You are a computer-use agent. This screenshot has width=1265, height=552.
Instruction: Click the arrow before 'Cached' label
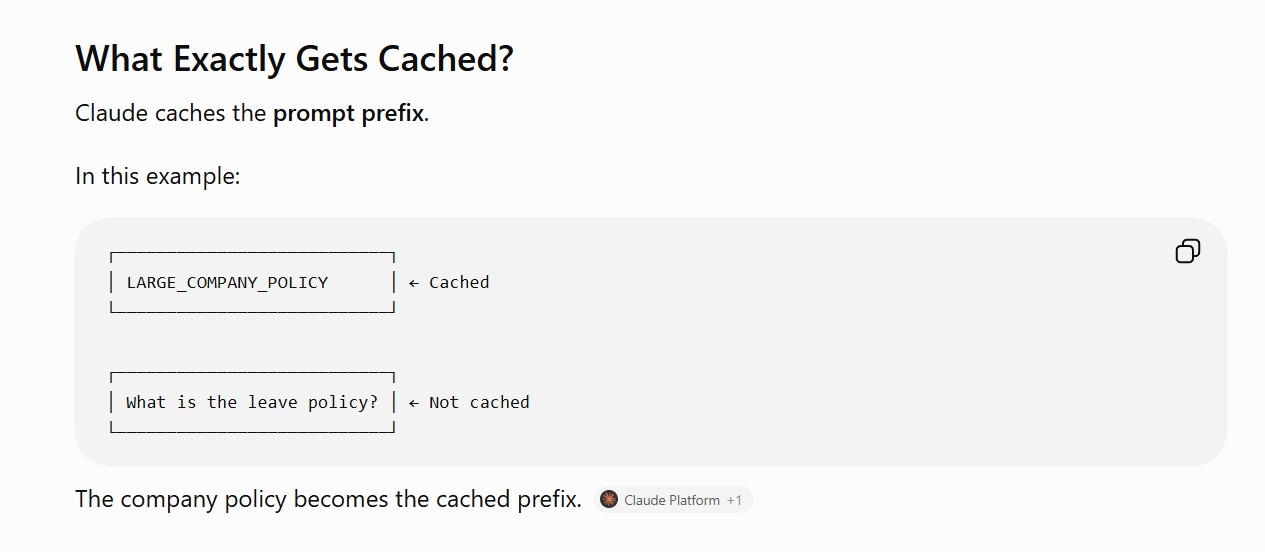[x=414, y=282]
